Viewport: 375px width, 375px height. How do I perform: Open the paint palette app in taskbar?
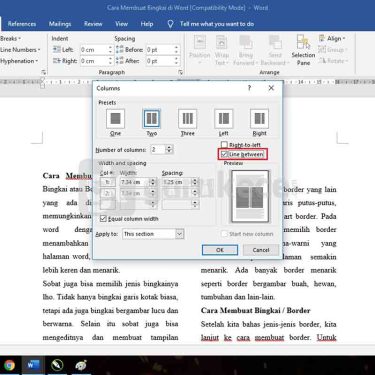(x=81, y=365)
